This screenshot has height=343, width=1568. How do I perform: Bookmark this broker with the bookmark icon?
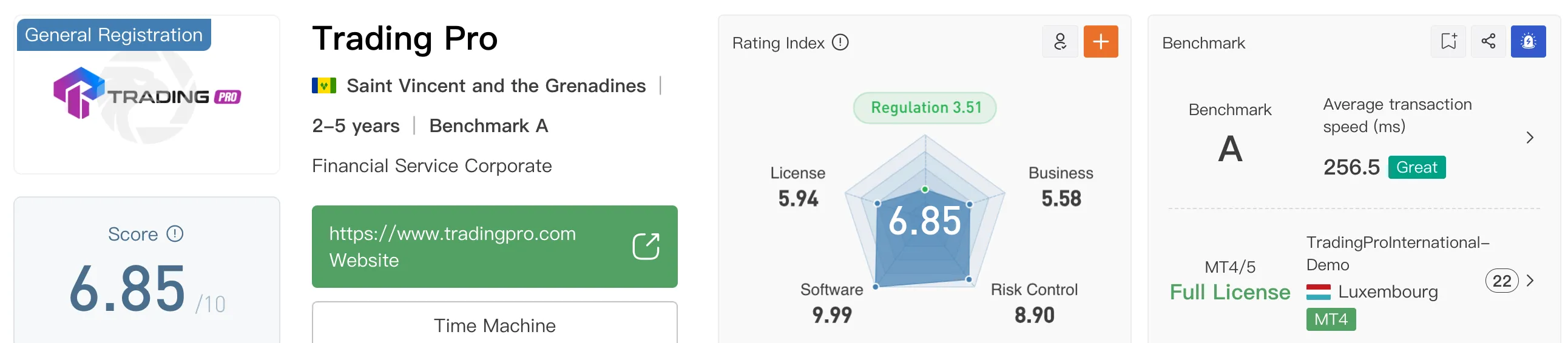1448,41
